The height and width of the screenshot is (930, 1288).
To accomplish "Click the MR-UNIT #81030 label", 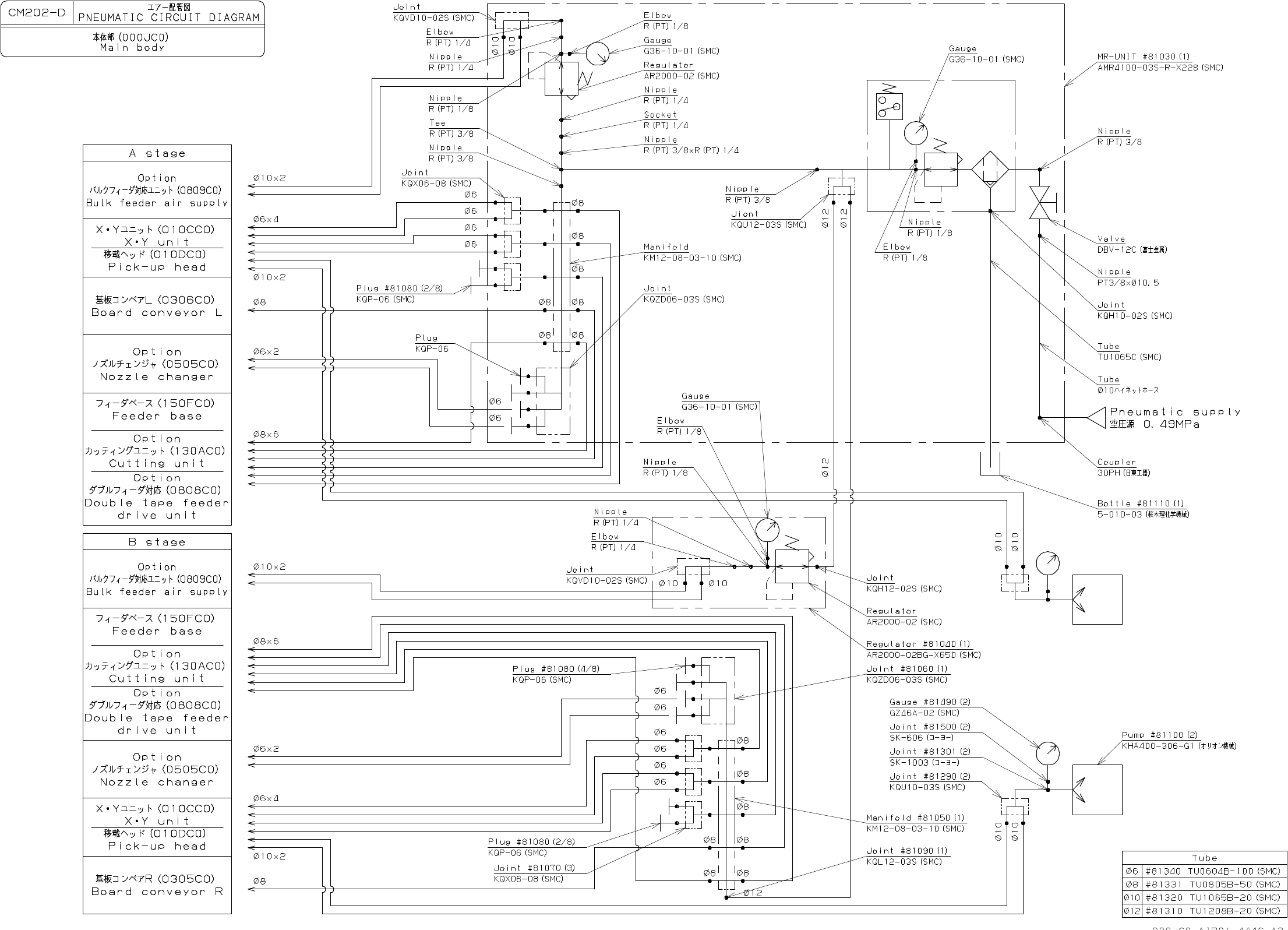I will tap(1143, 57).
